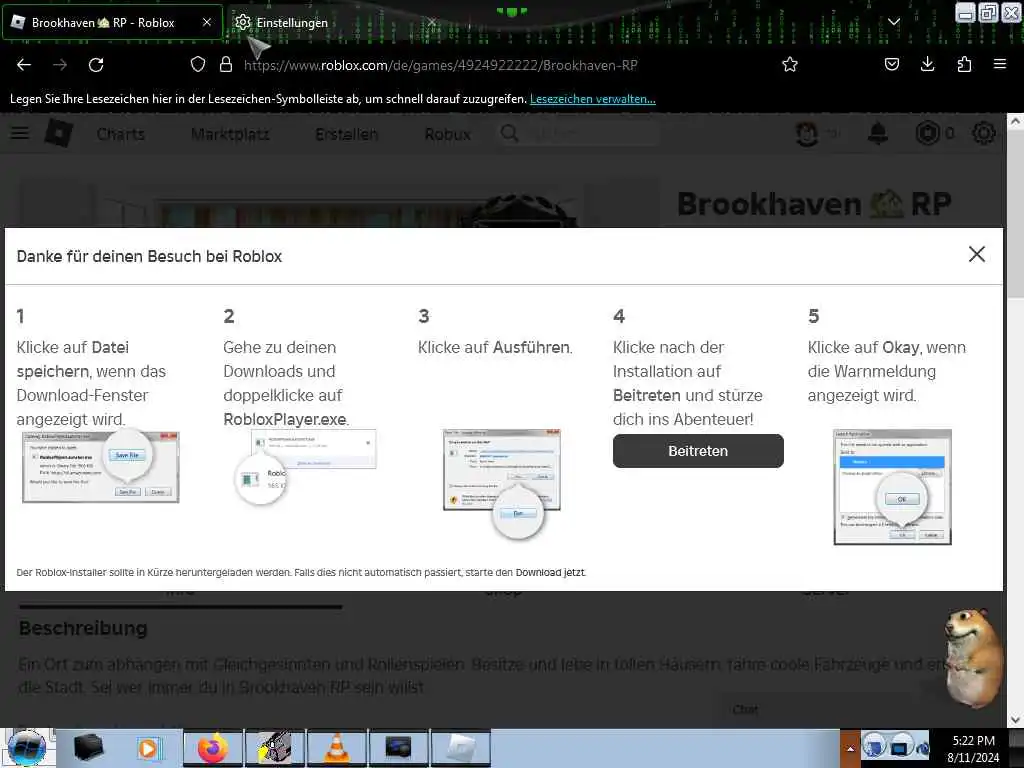This screenshot has width=1024, height=768.
Task: Reload the Roblox page
Action: (x=96, y=65)
